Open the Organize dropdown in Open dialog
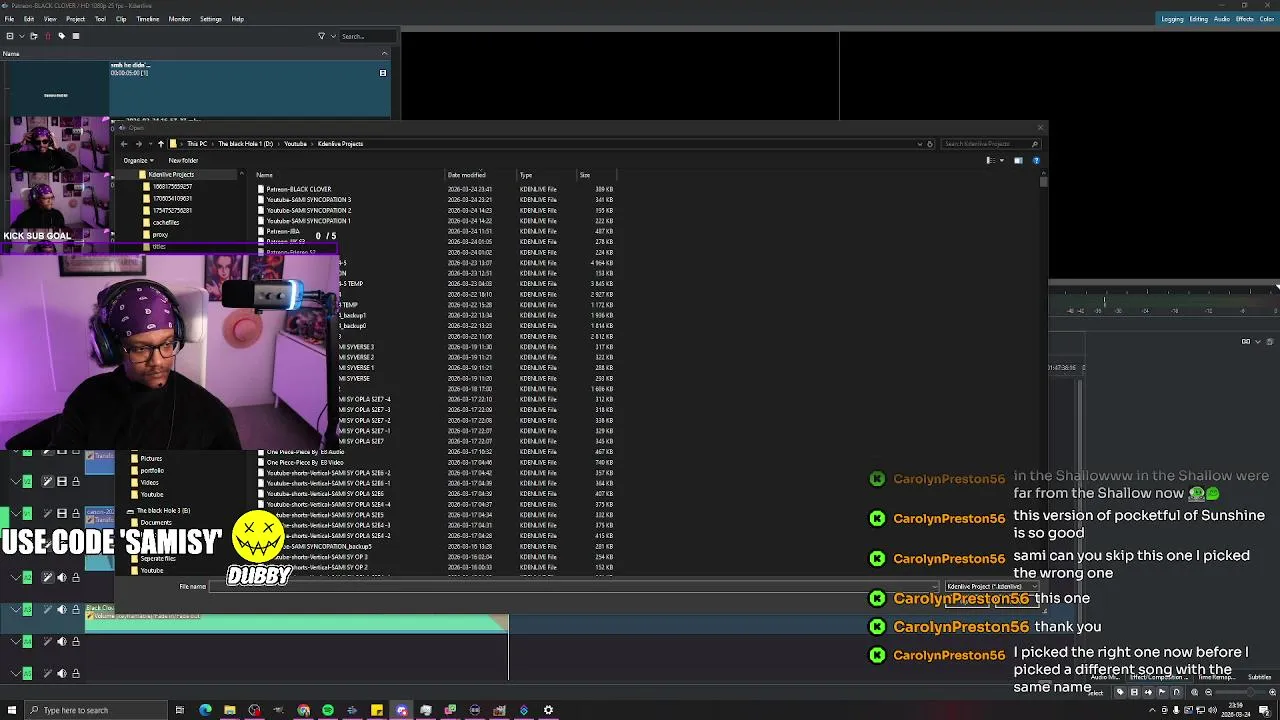The height and width of the screenshot is (720, 1280). (x=138, y=160)
